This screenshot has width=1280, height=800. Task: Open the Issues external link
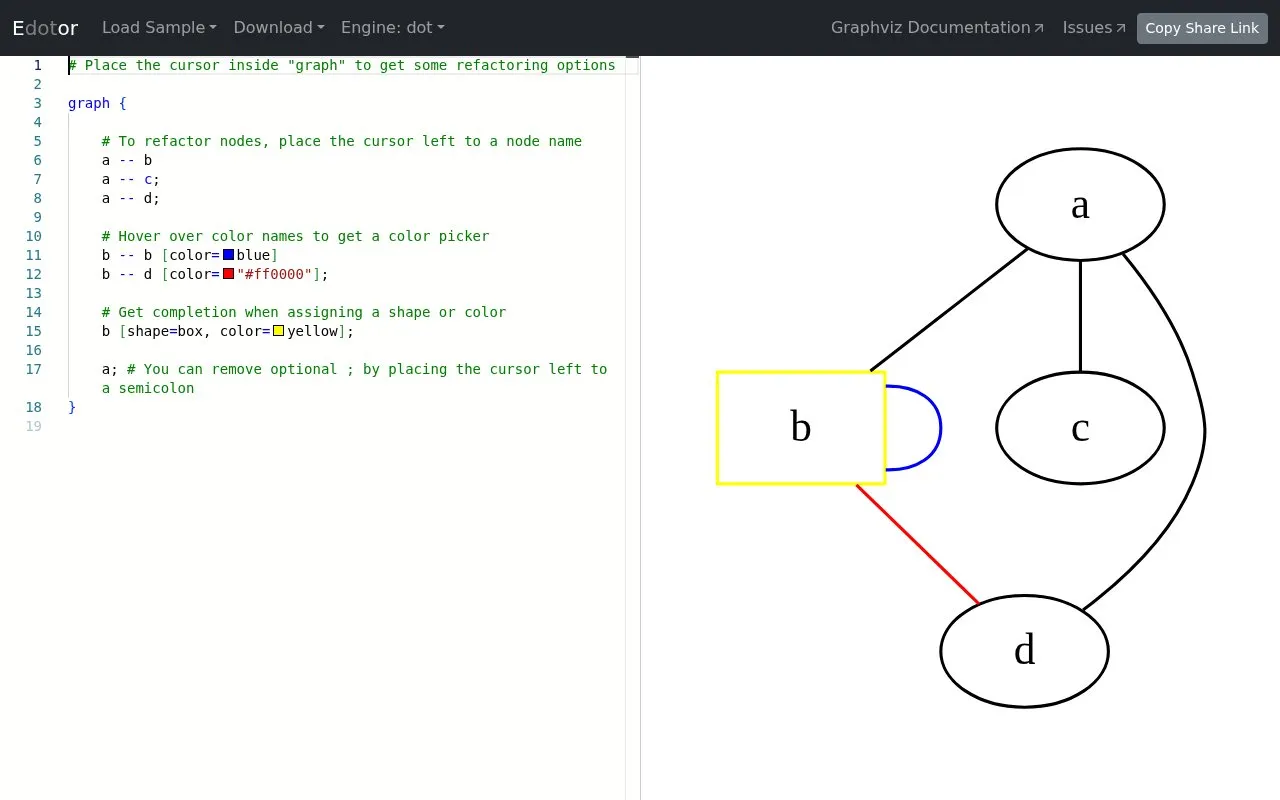[x=1094, y=28]
